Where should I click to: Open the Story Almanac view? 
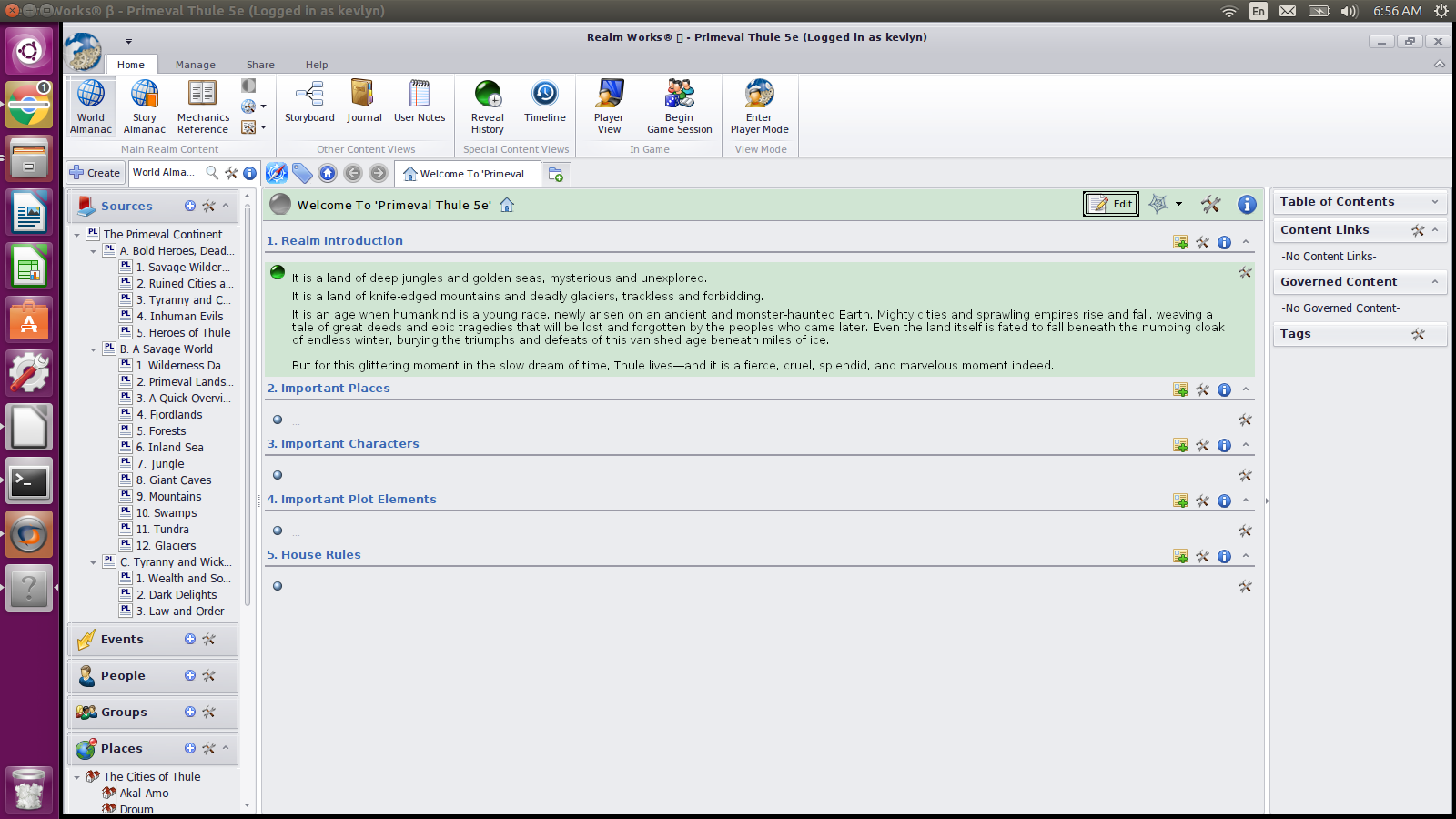[145, 106]
